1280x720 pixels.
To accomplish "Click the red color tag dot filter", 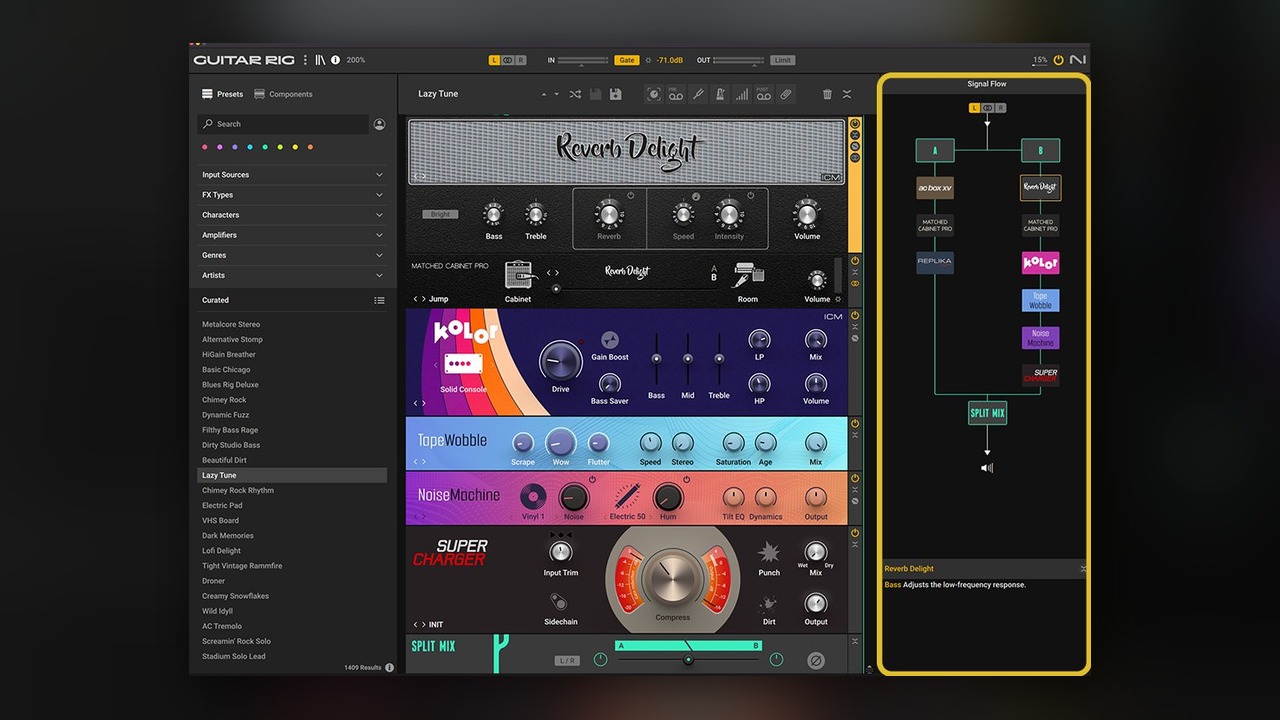I will (205, 148).
